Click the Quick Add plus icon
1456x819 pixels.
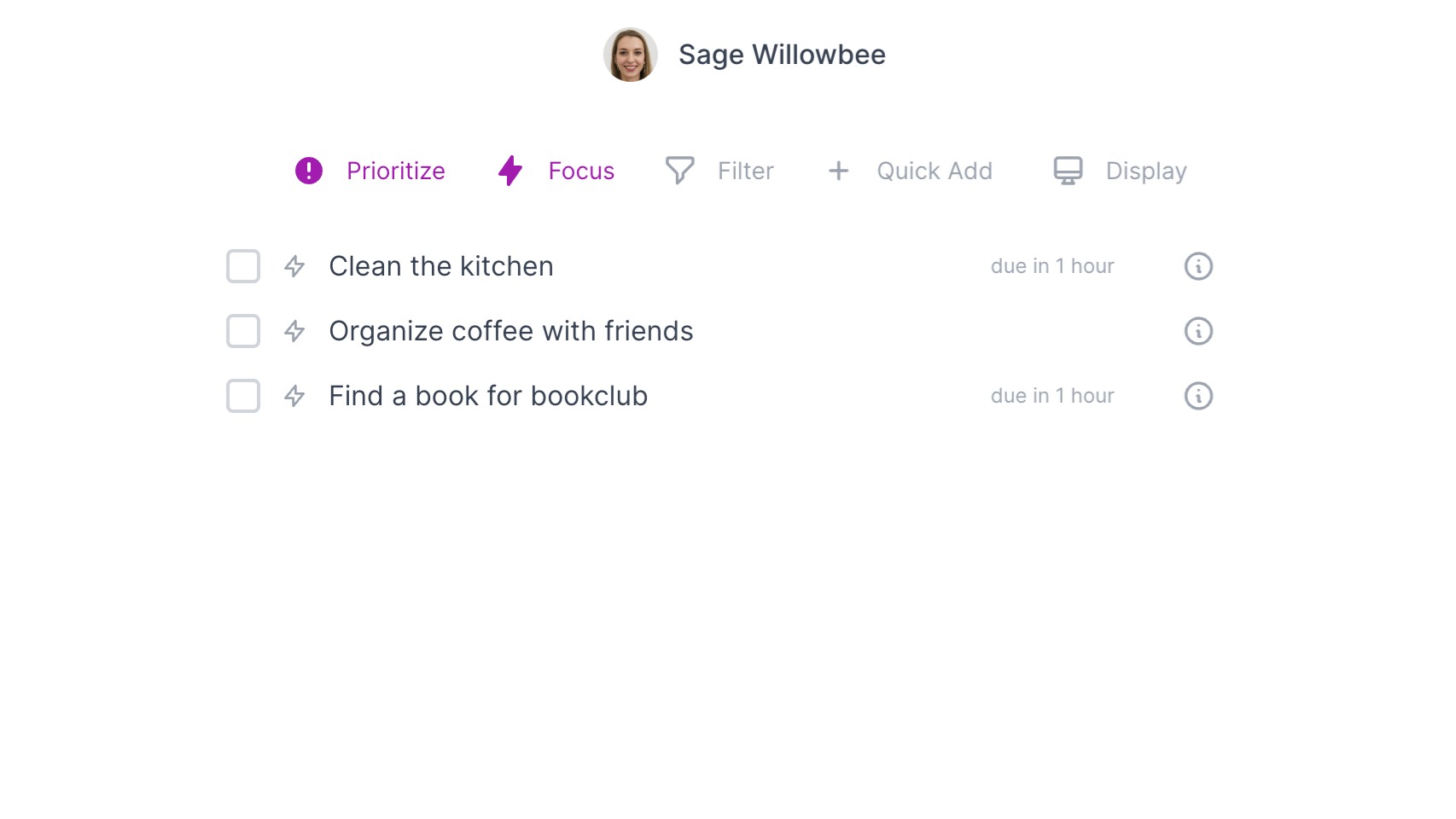pos(839,171)
